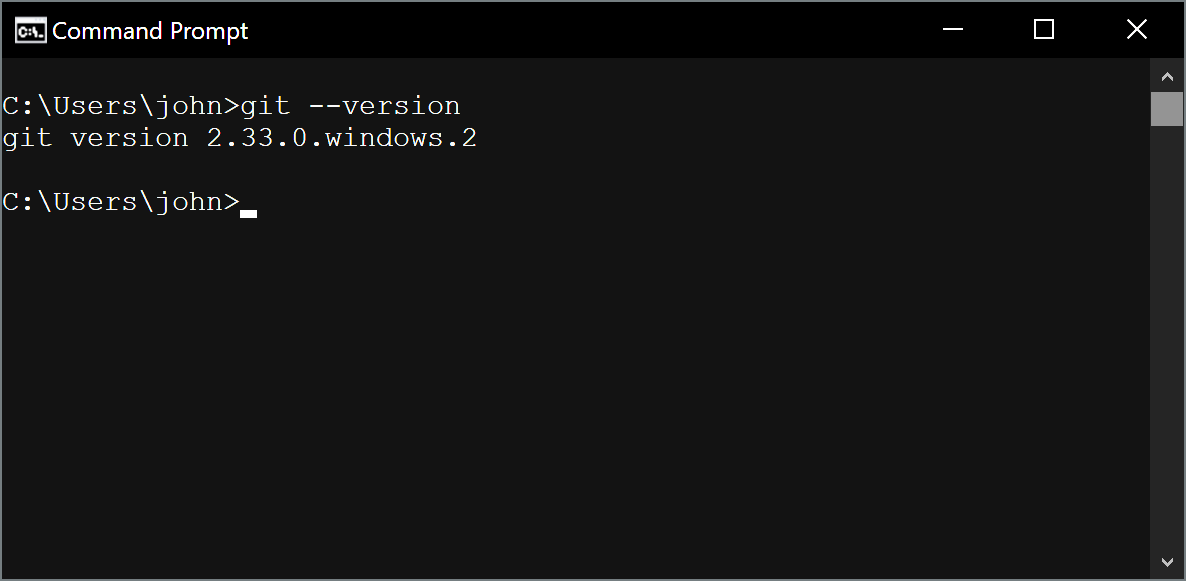The height and width of the screenshot is (581, 1186).
Task: Click the word "--version" in the command
Action: pyautogui.click(x=384, y=106)
